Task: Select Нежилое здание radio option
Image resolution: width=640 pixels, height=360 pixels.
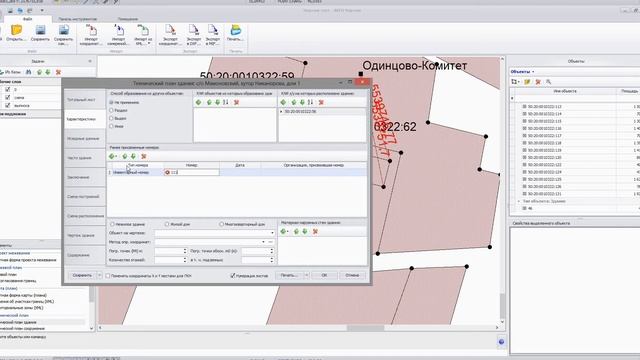Action: click(112, 224)
